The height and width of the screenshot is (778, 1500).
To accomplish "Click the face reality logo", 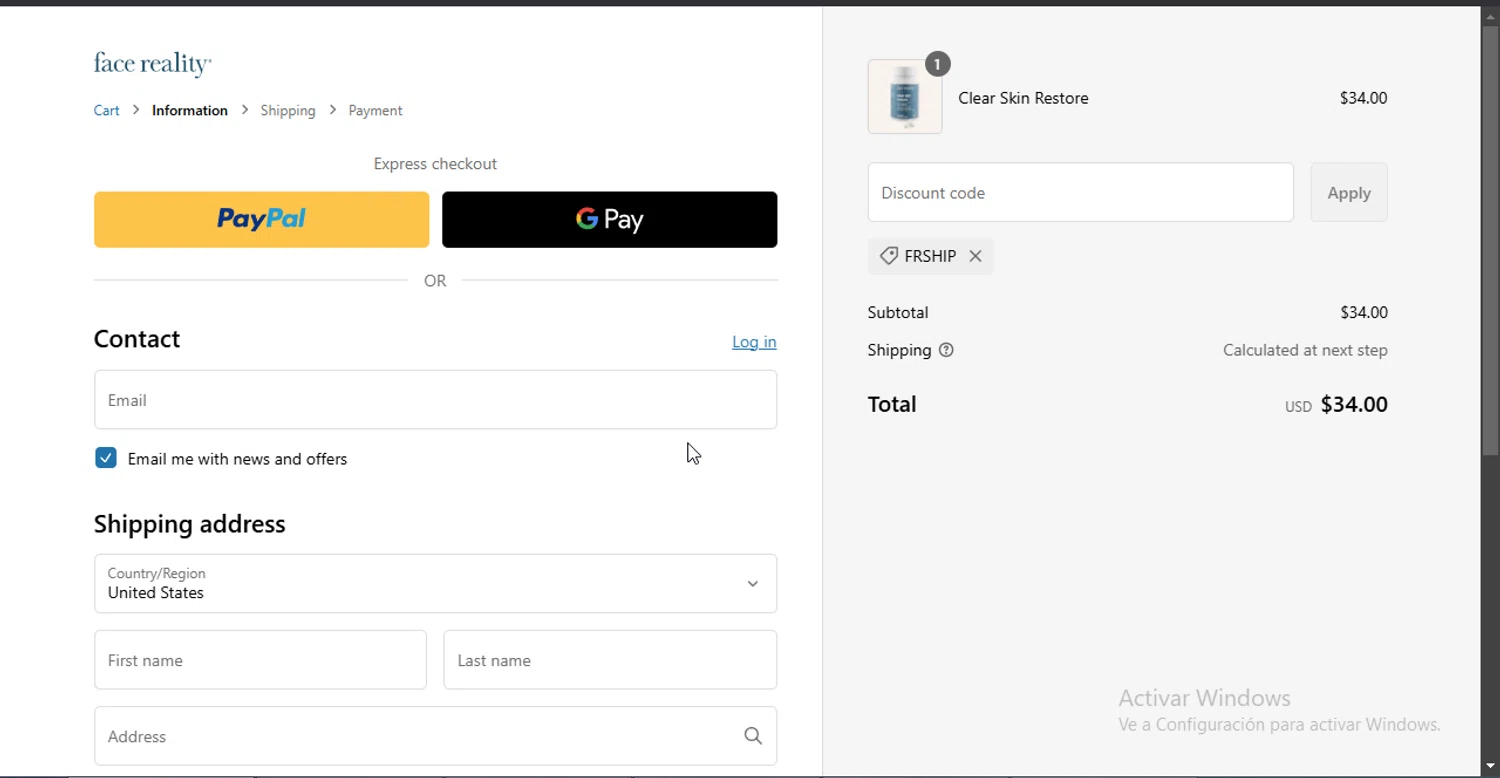I will 152,64.
